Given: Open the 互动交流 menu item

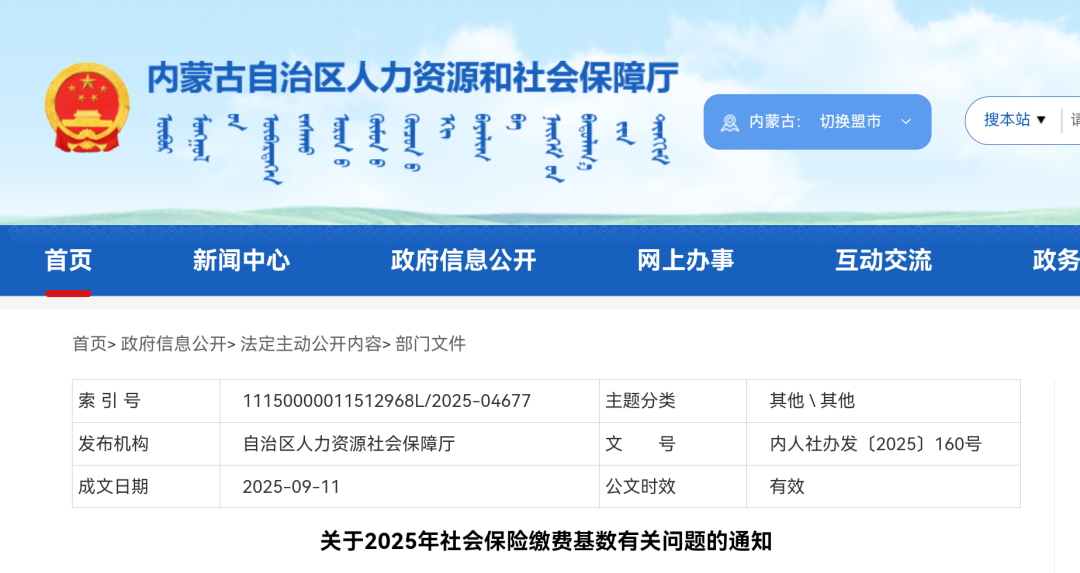Looking at the screenshot, I should [883, 260].
